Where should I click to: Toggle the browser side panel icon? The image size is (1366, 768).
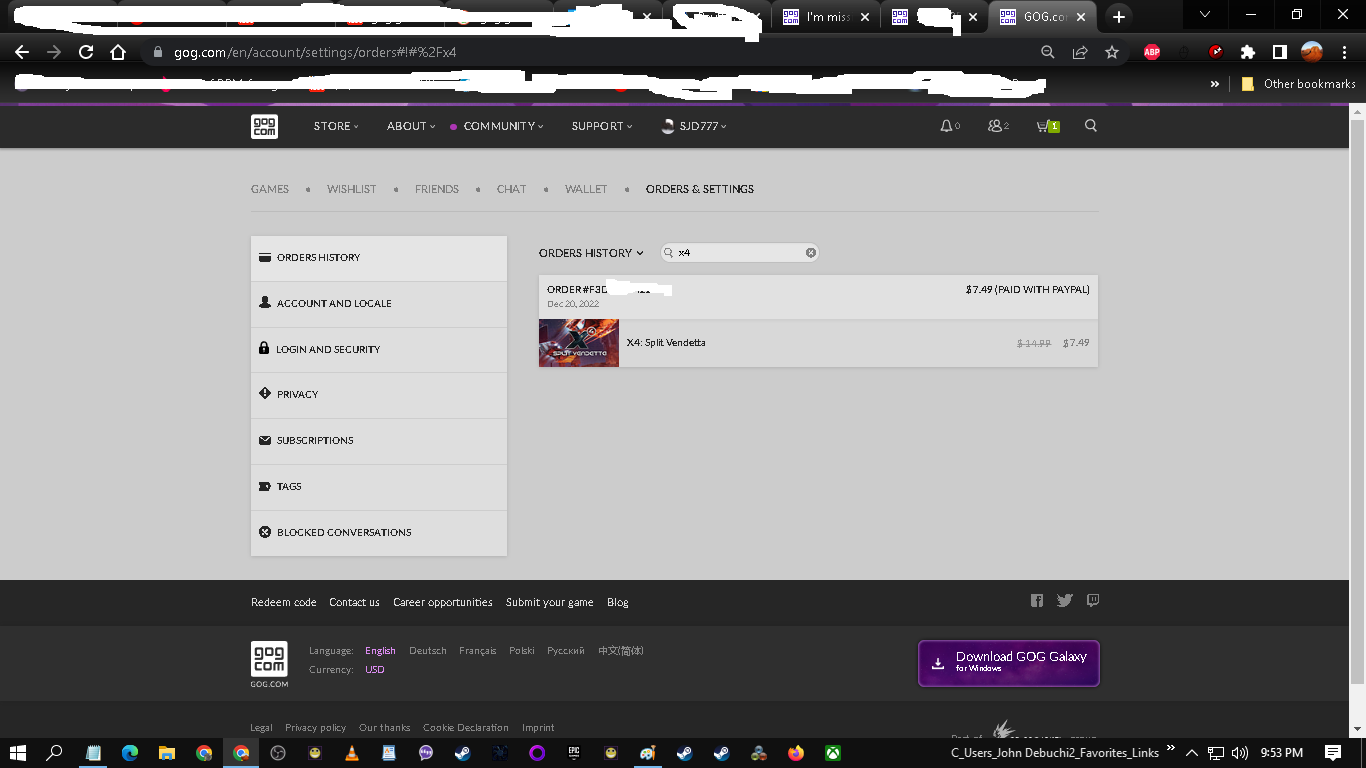[x=1280, y=52]
